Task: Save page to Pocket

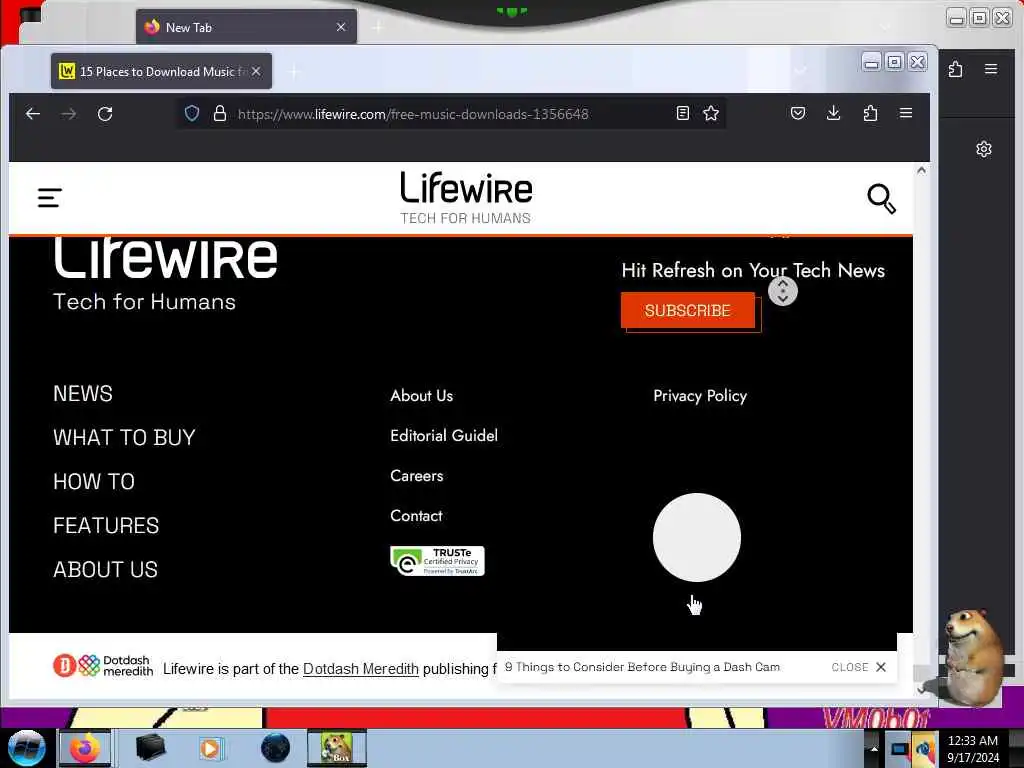Action: [797, 114]
